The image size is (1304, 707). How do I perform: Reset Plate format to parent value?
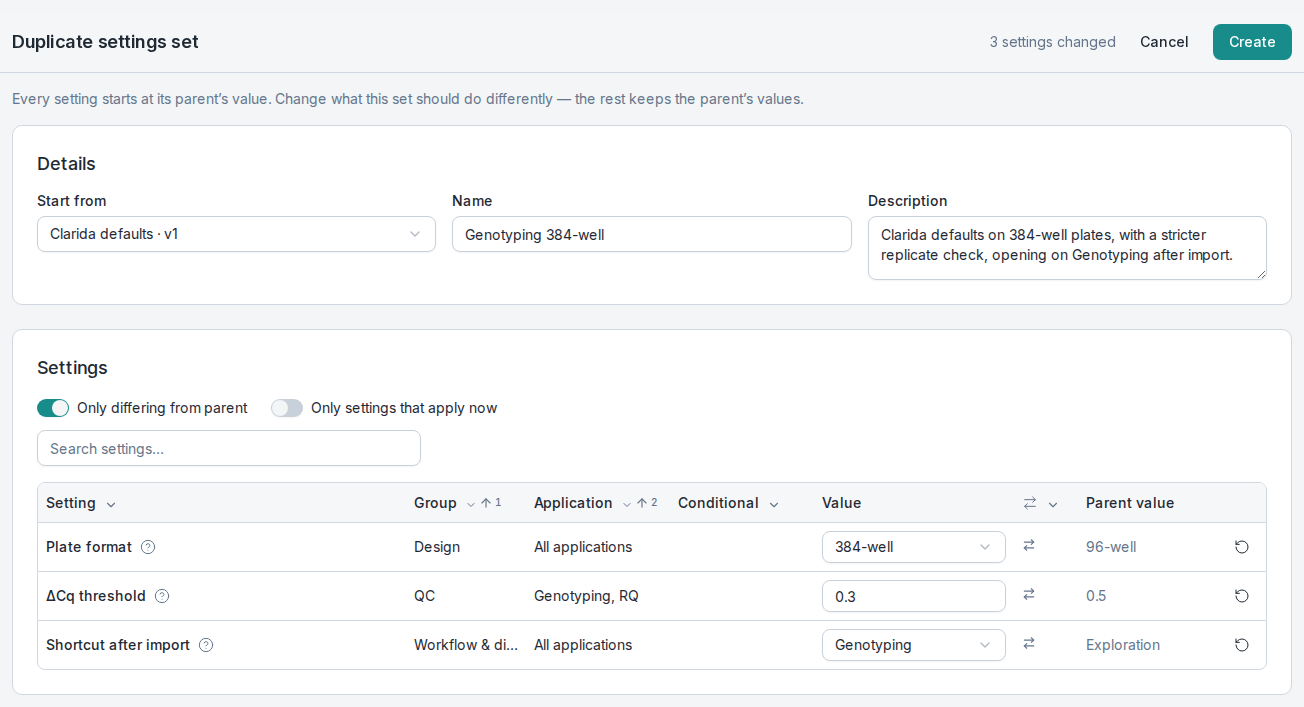point(1241,547)
